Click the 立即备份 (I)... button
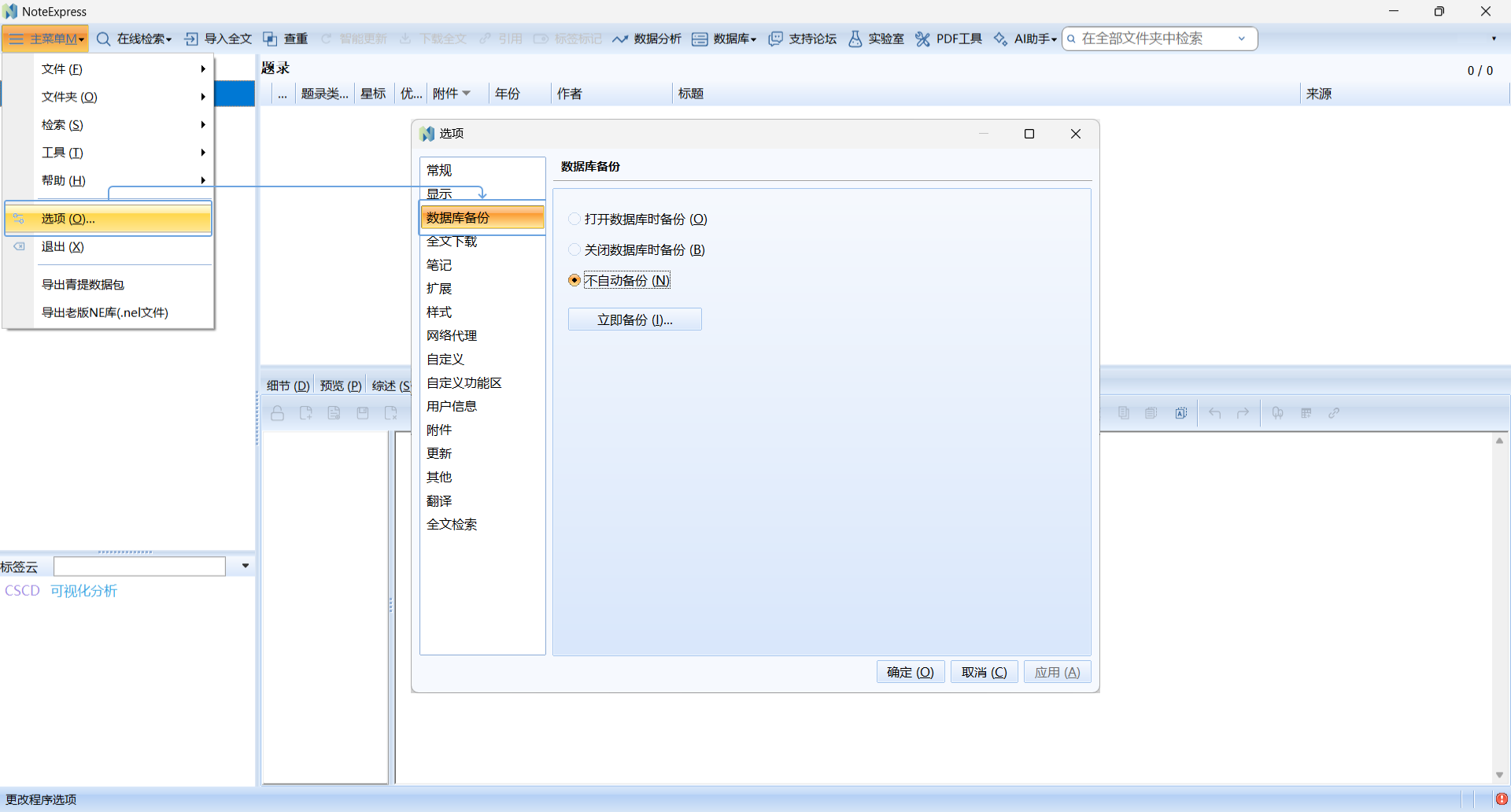The height and width of the screenshot is (812, 1511). click(x=635, y=319)
